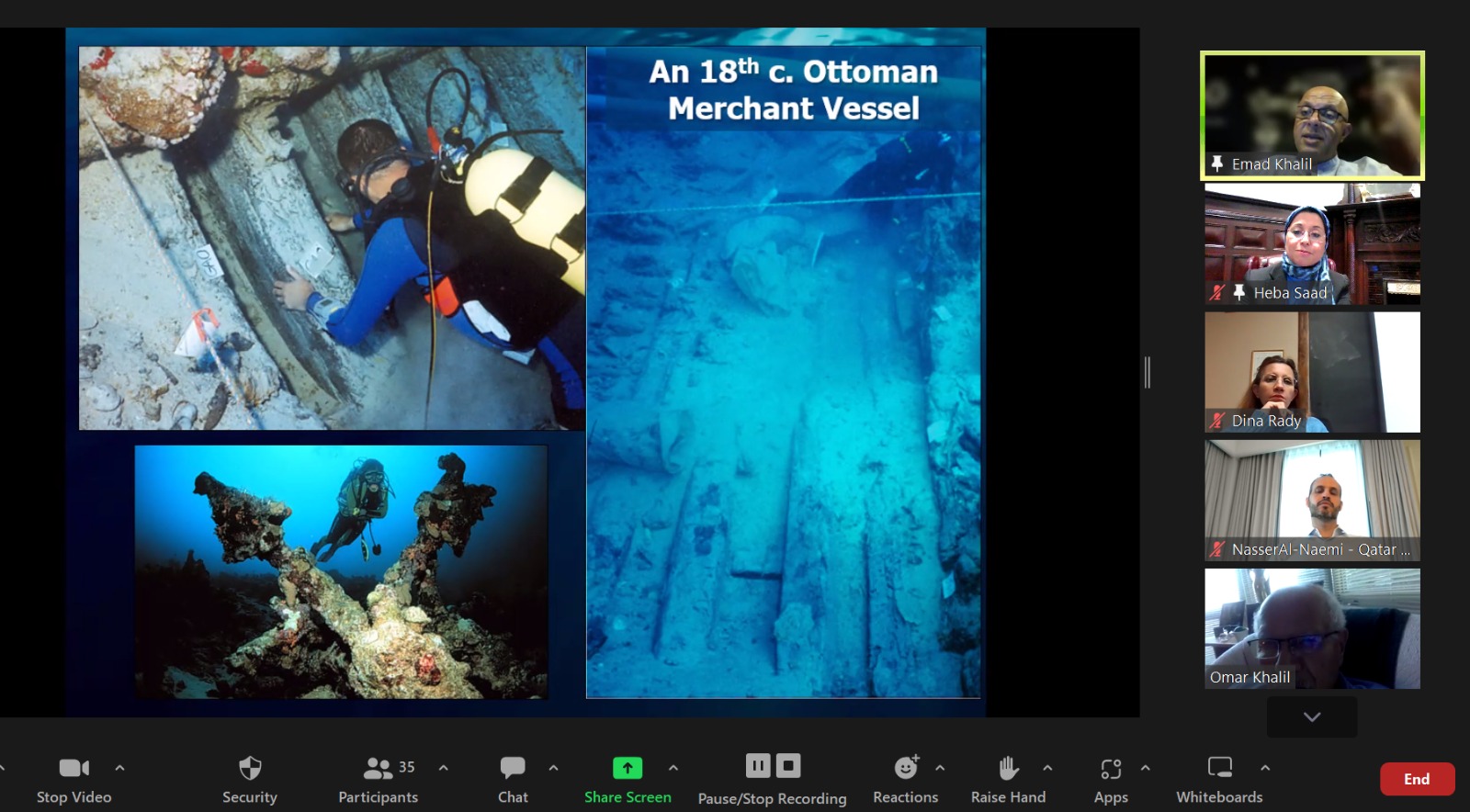Click muted microphone icon on Dina Rady
The image size is (1470, 812).
click(1217, 421)
